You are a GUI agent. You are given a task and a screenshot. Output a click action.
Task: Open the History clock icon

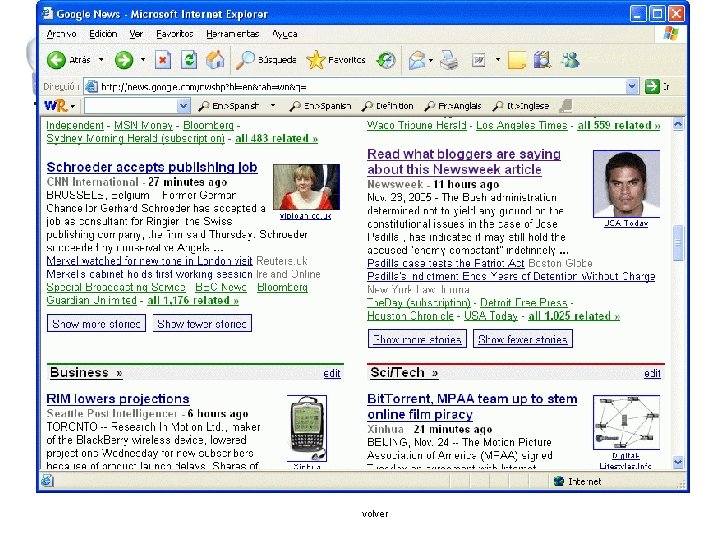click(x=386, y=60)
